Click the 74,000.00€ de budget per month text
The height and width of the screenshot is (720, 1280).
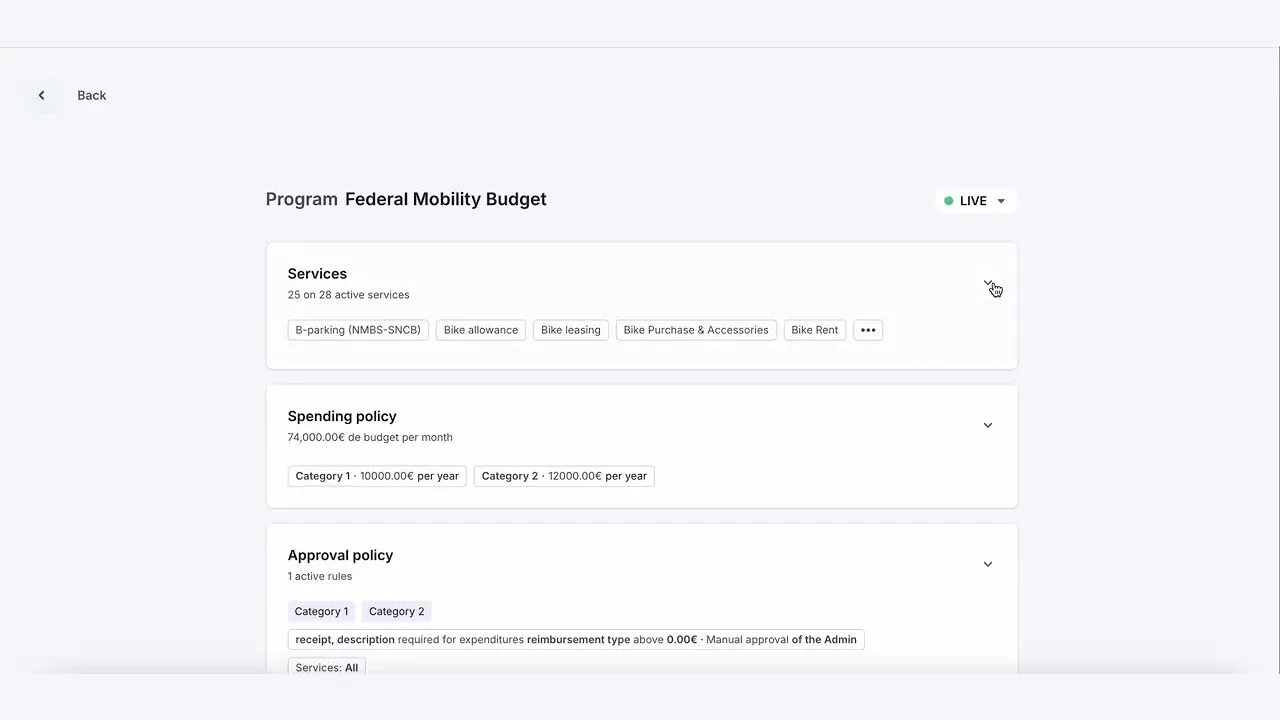pos(370,437)
